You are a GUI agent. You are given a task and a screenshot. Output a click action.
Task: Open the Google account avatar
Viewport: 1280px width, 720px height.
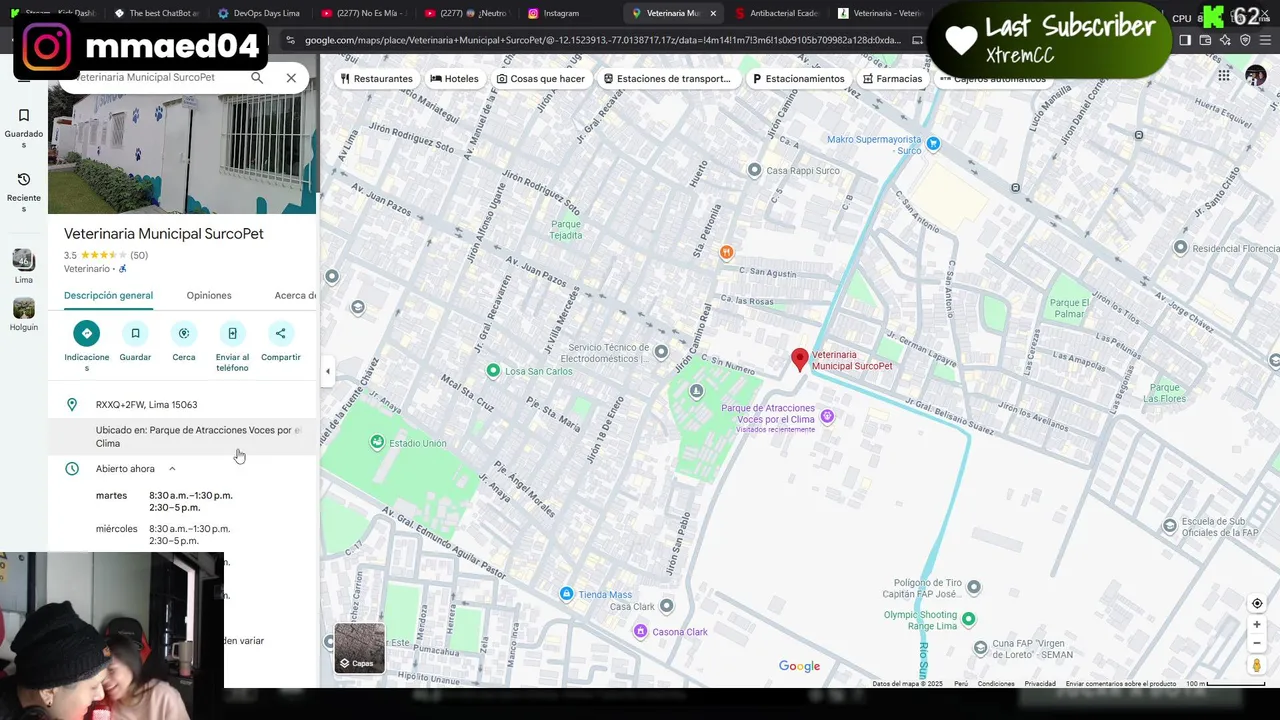[x=1255, y=75]
